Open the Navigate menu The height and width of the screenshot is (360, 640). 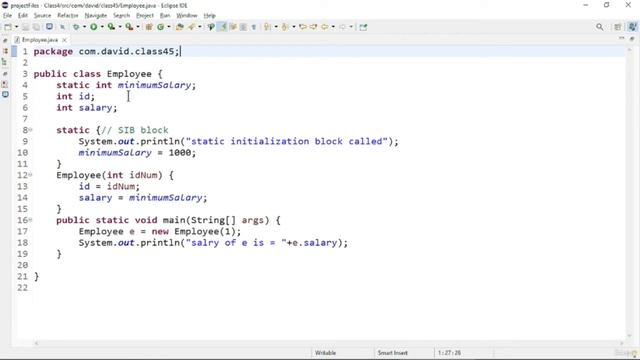pyautogui.click(x=96, y=16)
